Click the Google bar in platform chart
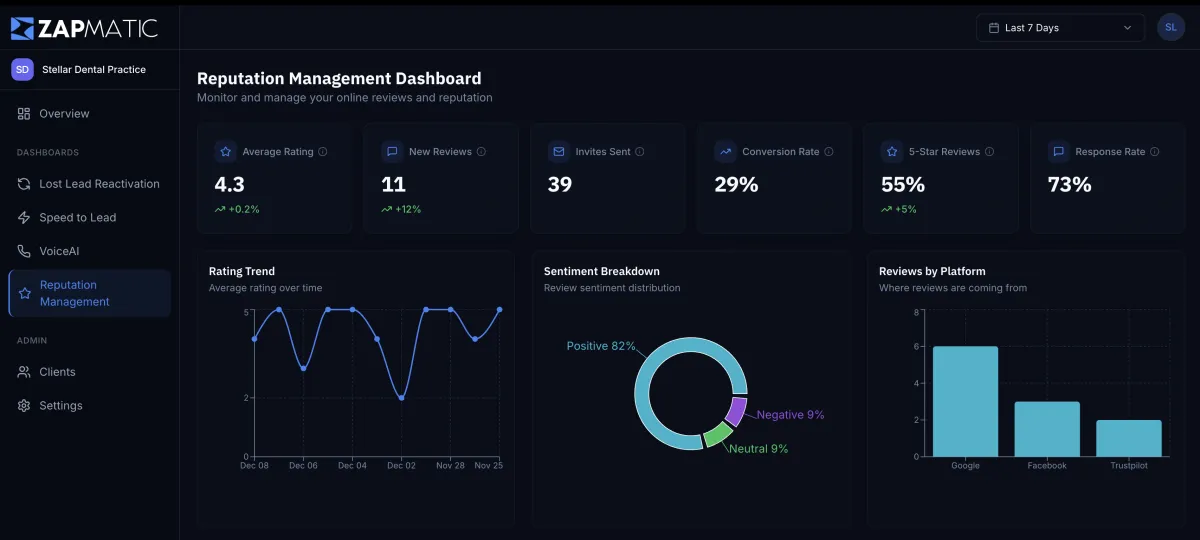Image resolution: width=1200 pixels, height=540 pixels. click(x=965, y=401)
